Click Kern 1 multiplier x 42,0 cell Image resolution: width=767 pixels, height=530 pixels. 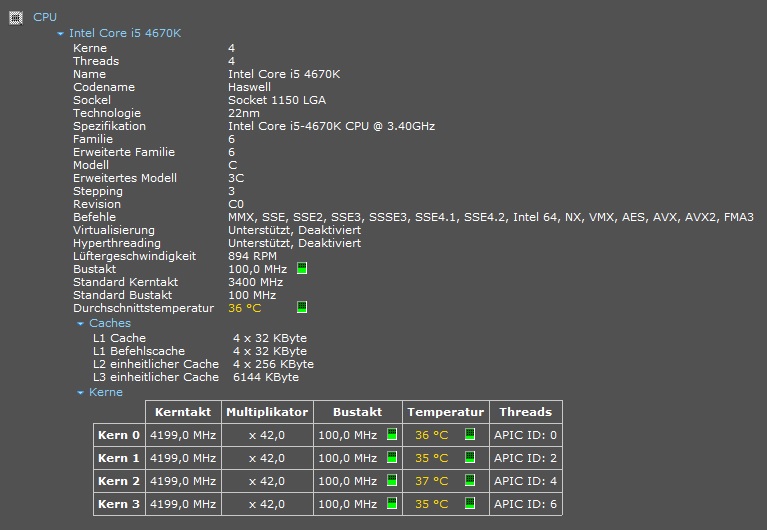coord(267,458)
